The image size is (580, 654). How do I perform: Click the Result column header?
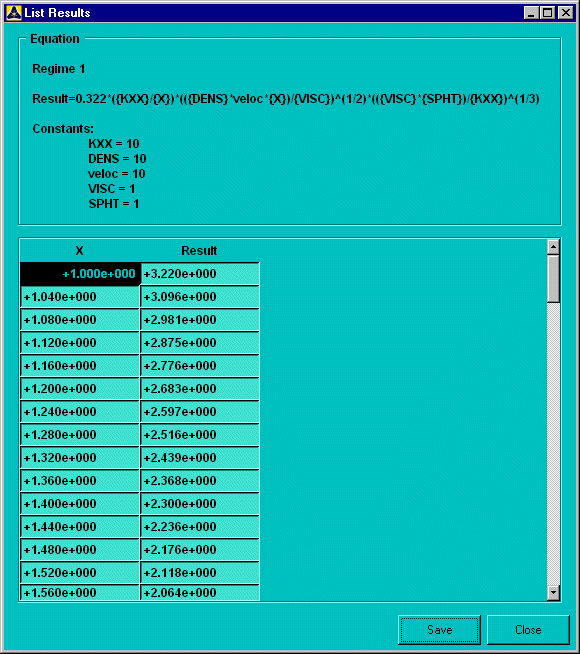pos(199,251)
